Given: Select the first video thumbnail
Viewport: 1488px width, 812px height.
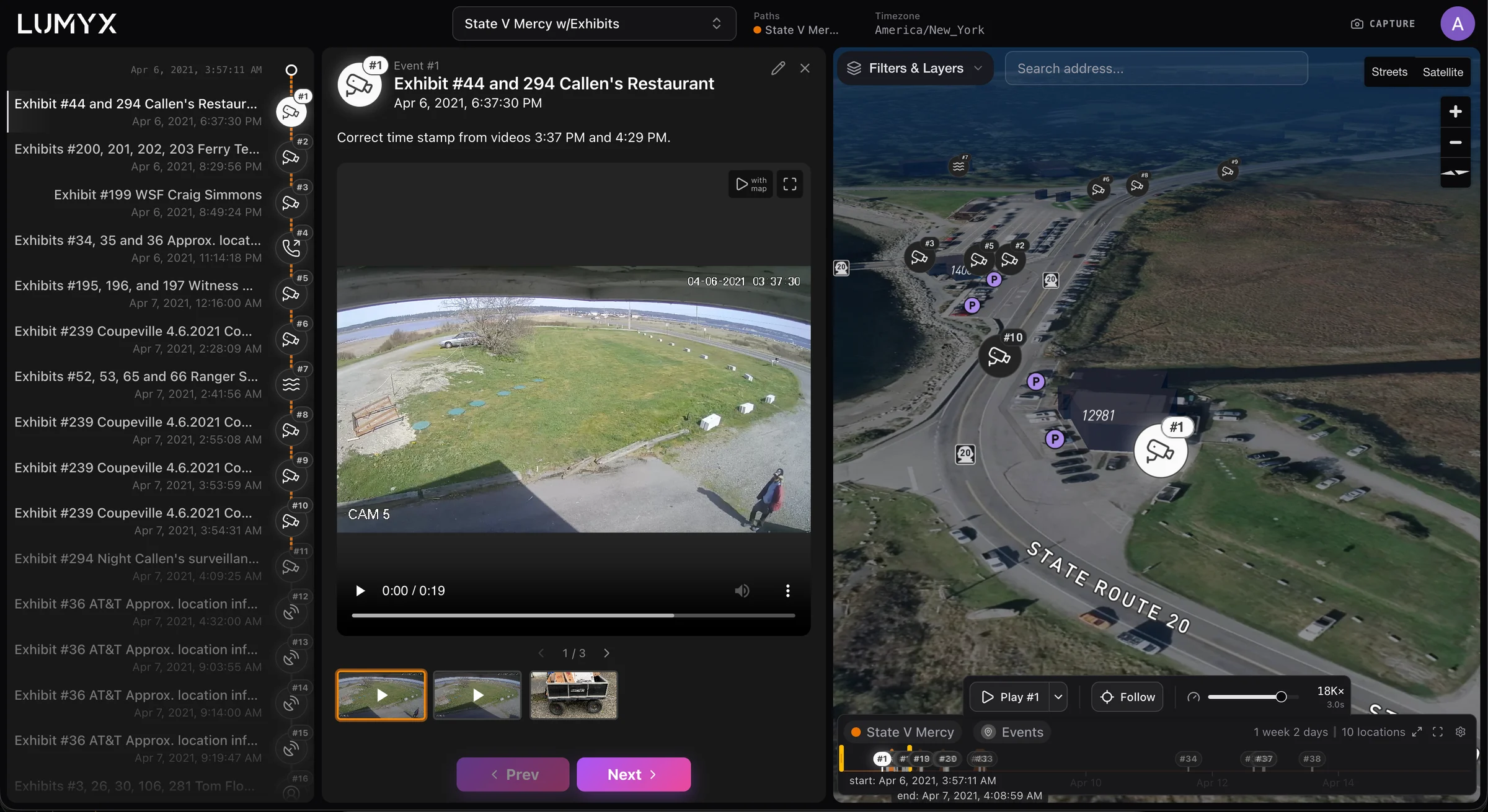Looking at the screenshot, I should tap(381, 695).
